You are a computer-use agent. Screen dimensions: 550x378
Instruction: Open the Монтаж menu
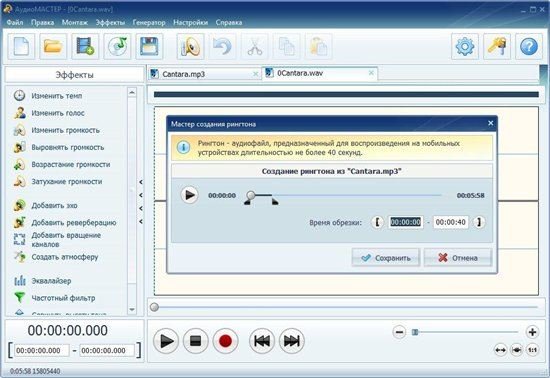coord(75,22)
